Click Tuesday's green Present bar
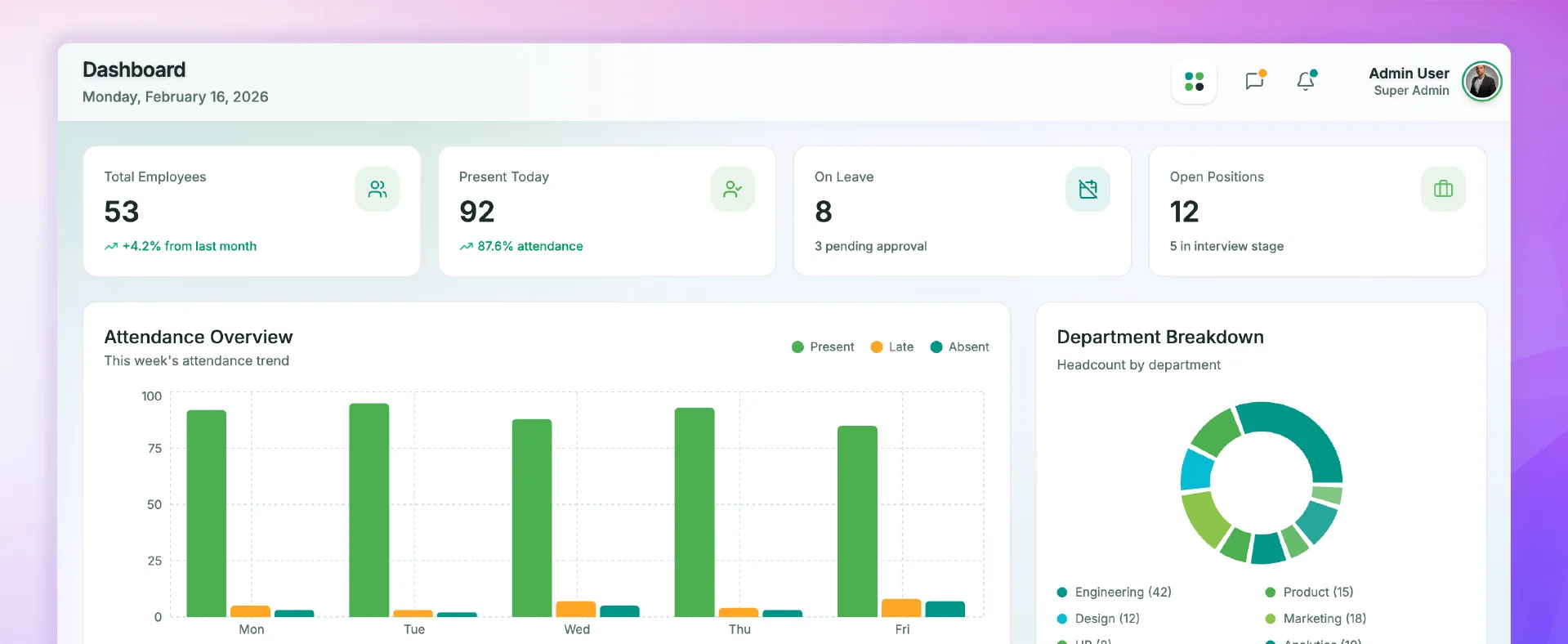1568x644 pixels. [x=369, y=510]
